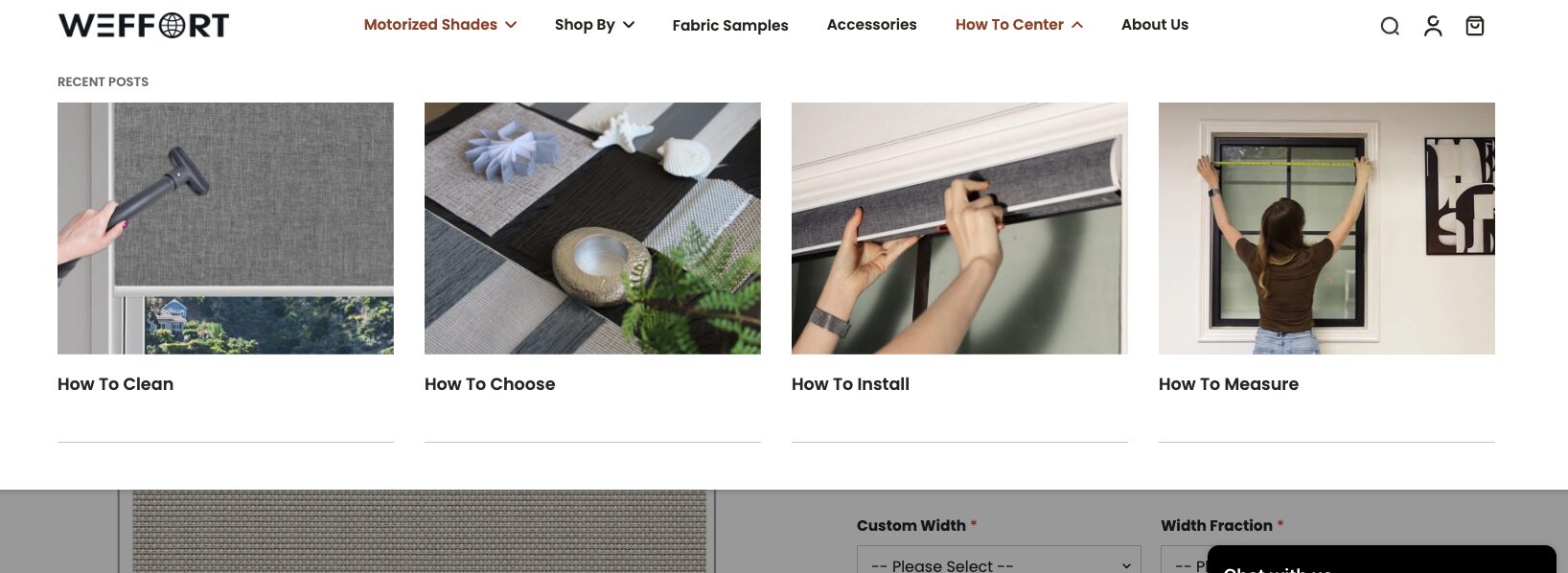Go to homepage via Weffort logo

[x=144, y=25]
